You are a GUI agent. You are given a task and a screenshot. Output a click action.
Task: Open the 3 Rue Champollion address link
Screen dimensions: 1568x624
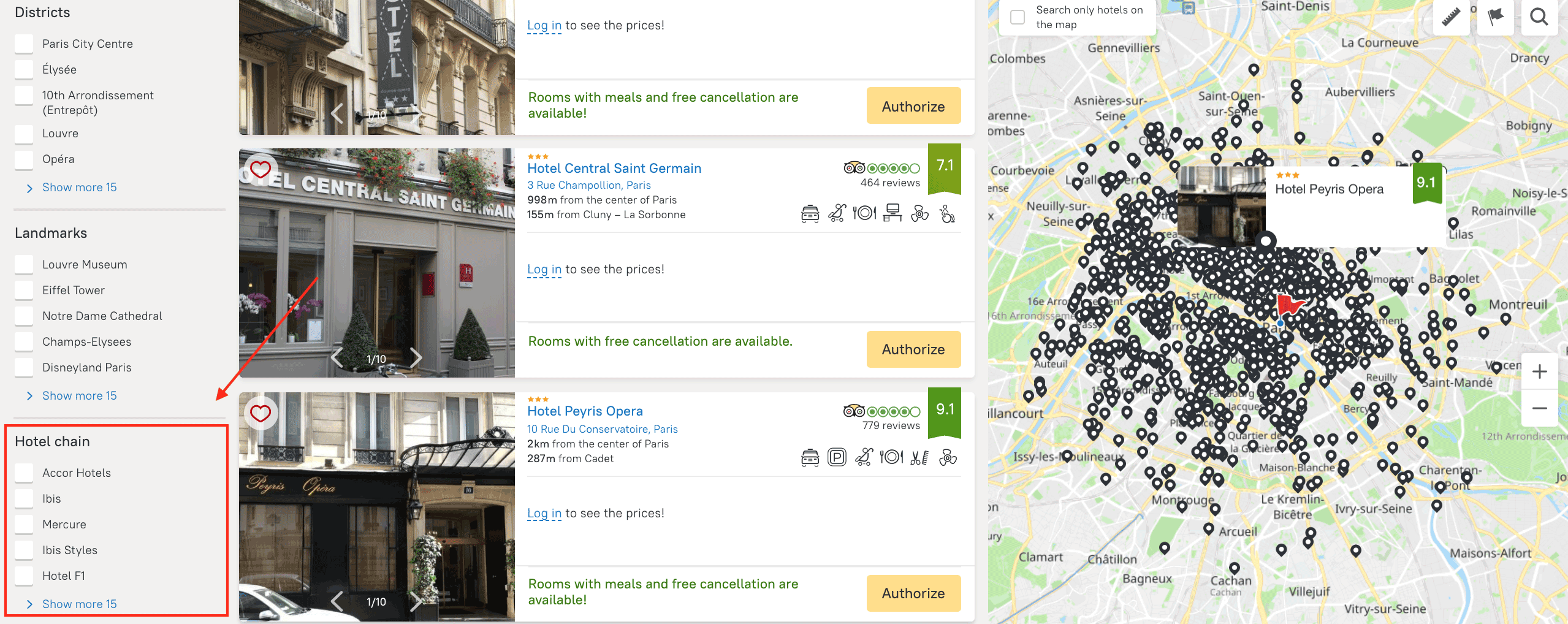[x=588, y=185]
